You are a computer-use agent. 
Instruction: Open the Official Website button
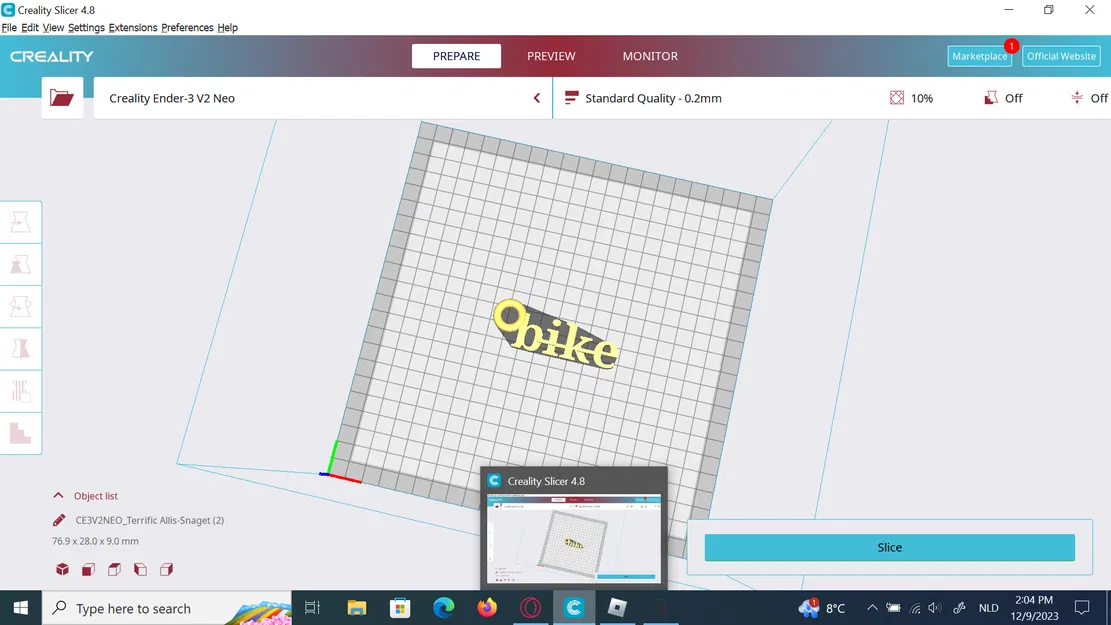coord(1061,56)
